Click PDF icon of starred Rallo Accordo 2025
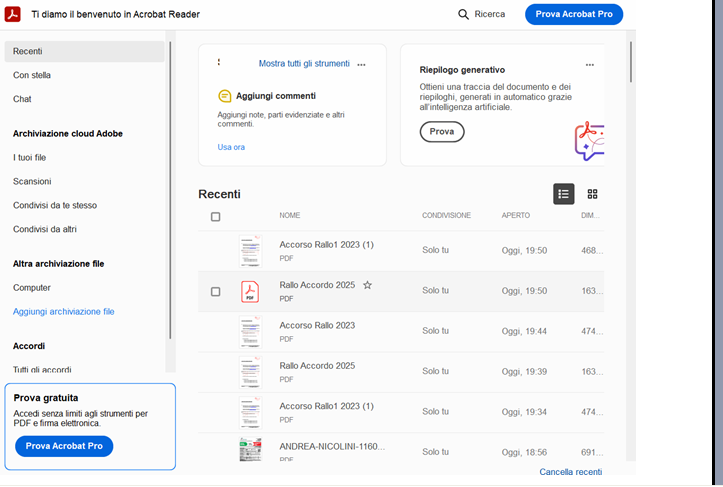 [250, 291]
